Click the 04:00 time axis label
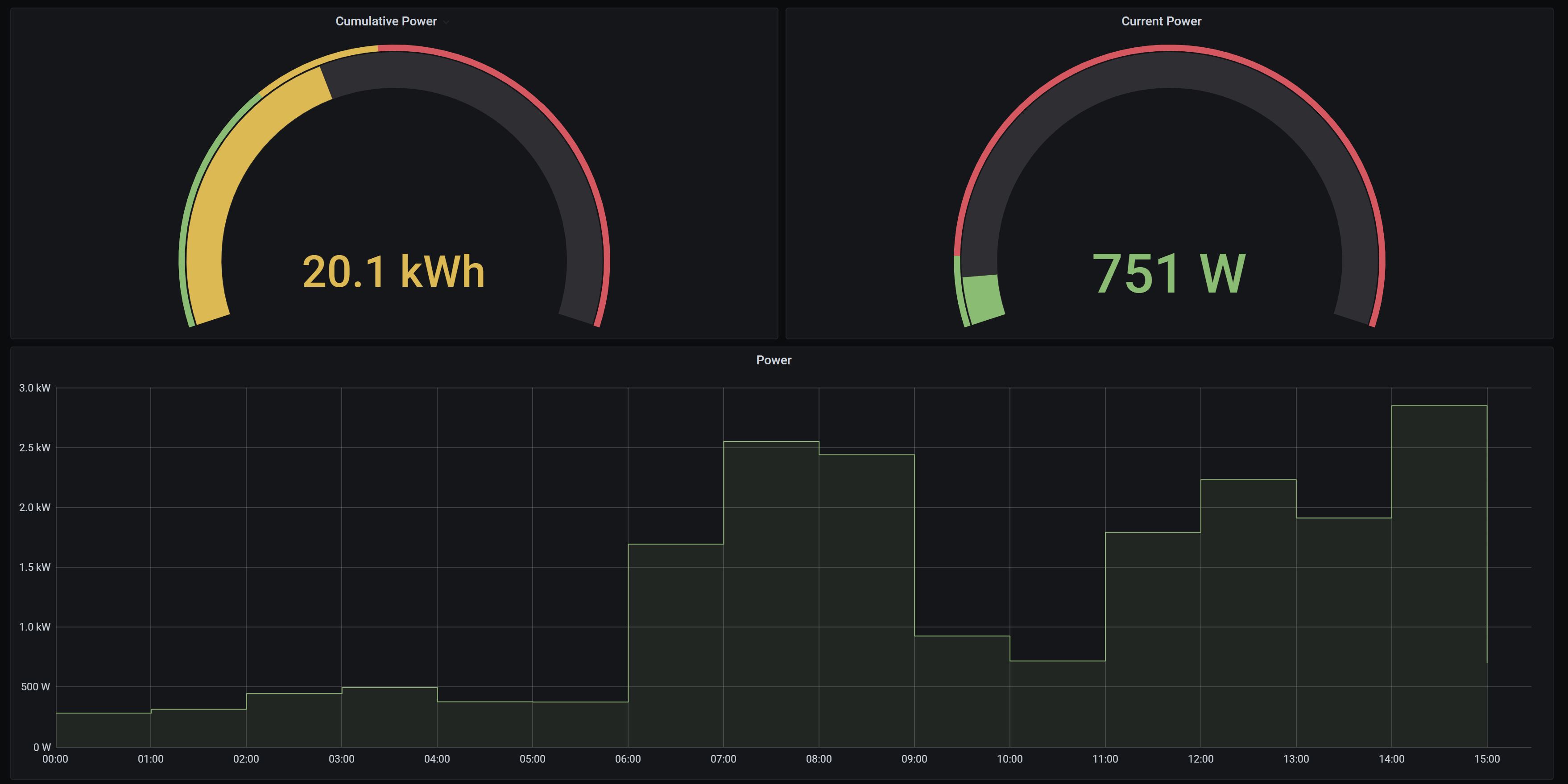 [x=437, y=759]
